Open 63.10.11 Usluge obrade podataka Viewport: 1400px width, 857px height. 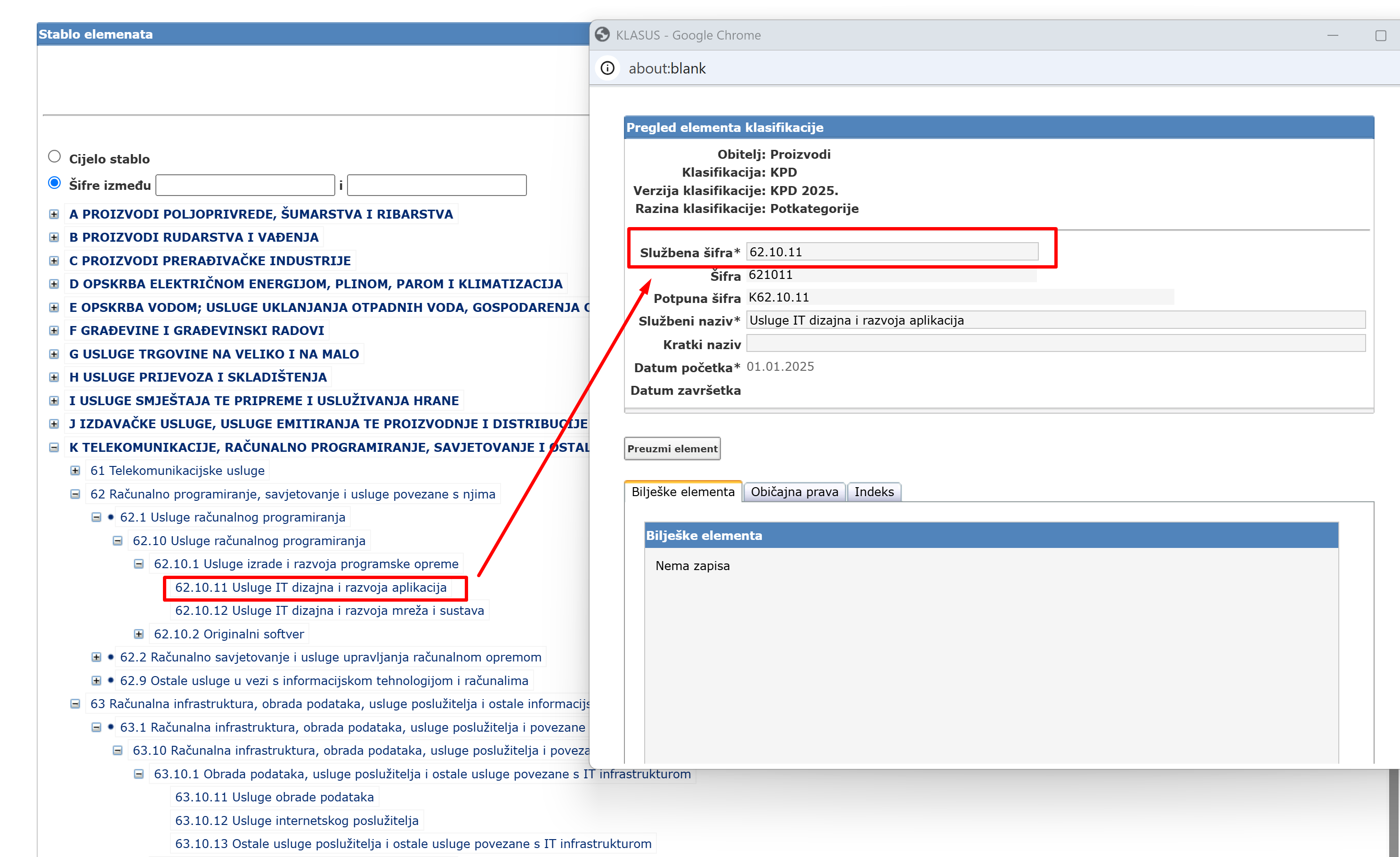(x=275, y=797)
